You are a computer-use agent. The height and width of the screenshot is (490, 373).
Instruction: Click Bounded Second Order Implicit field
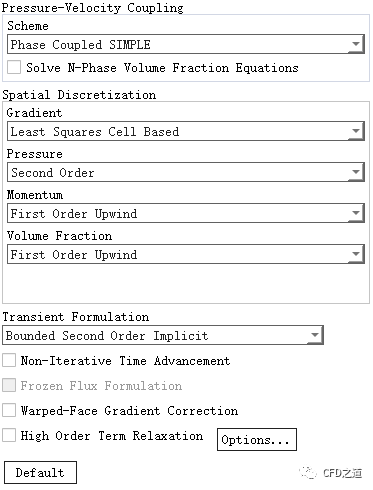[163, 335]
